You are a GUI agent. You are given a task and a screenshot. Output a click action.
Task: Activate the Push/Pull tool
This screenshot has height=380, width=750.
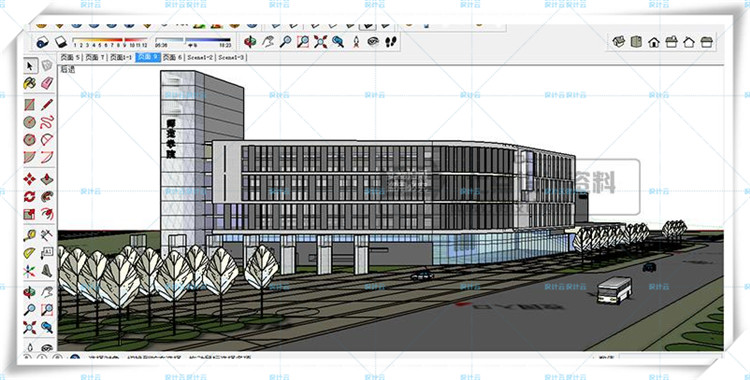point(47,179)
